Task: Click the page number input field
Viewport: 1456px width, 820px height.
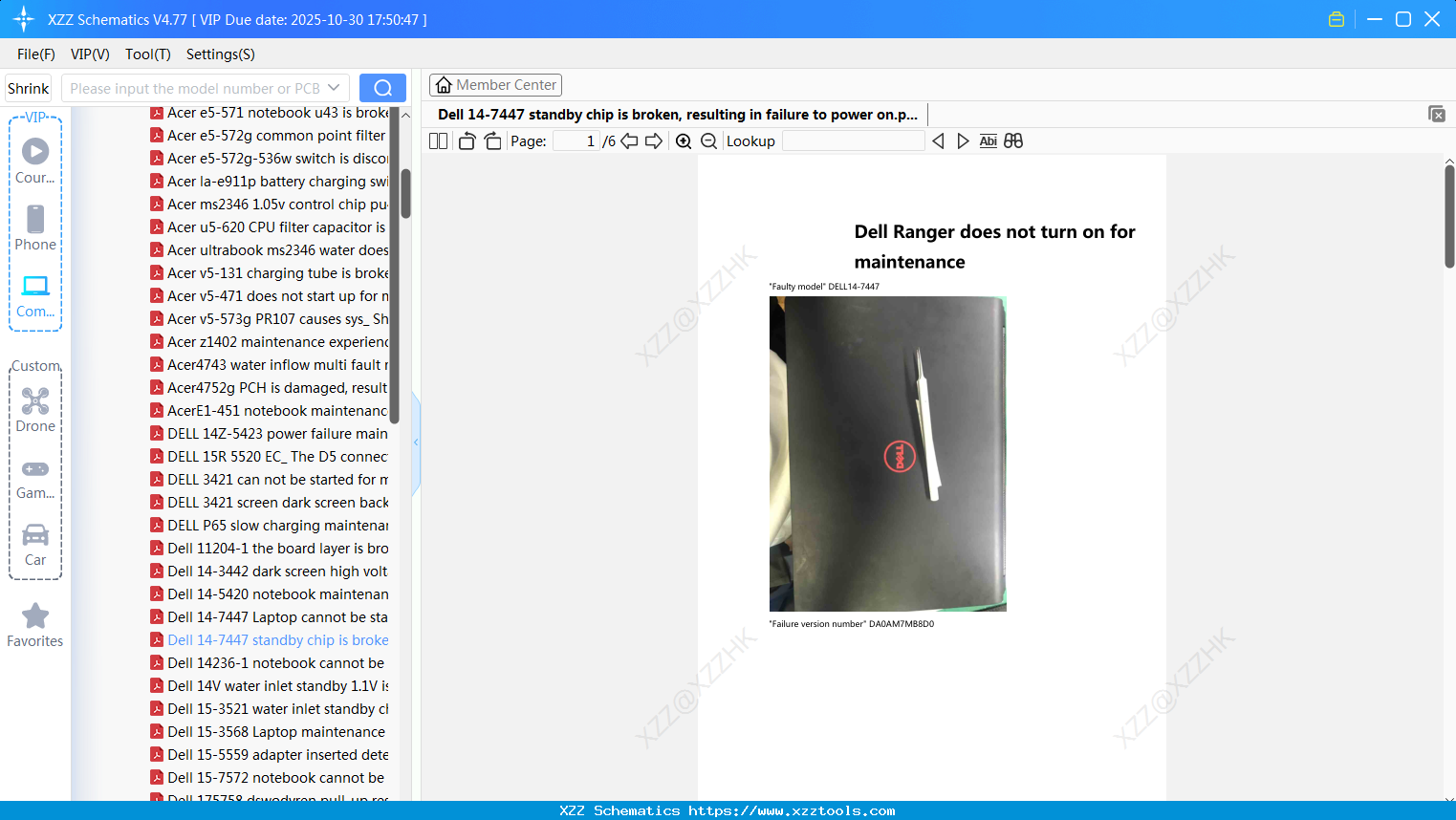Action: tap(576, 141)
